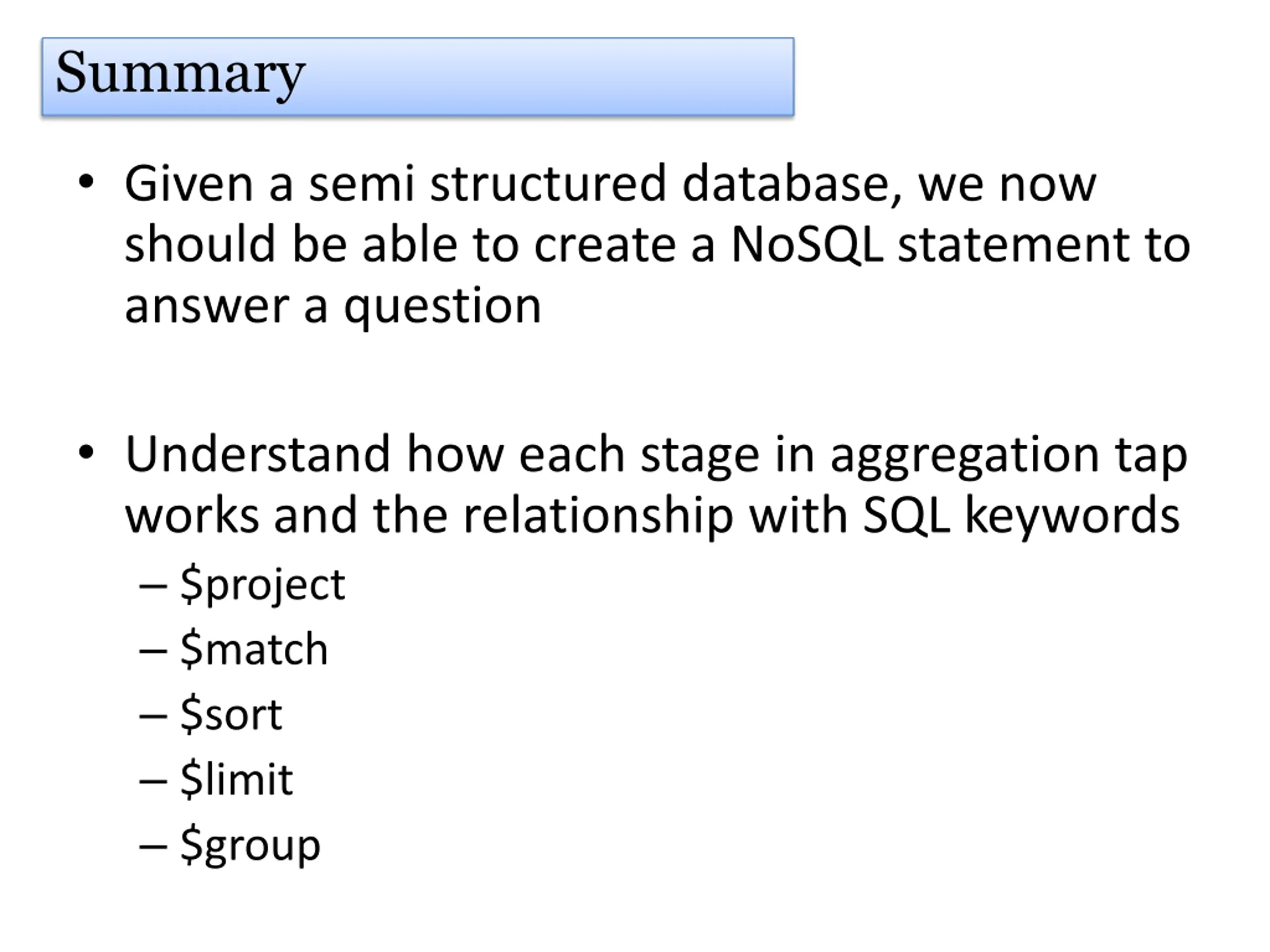Screen dimensions: 1270x952
Task: Click the word NoSQL in first bullet
Action: (807, 245)
